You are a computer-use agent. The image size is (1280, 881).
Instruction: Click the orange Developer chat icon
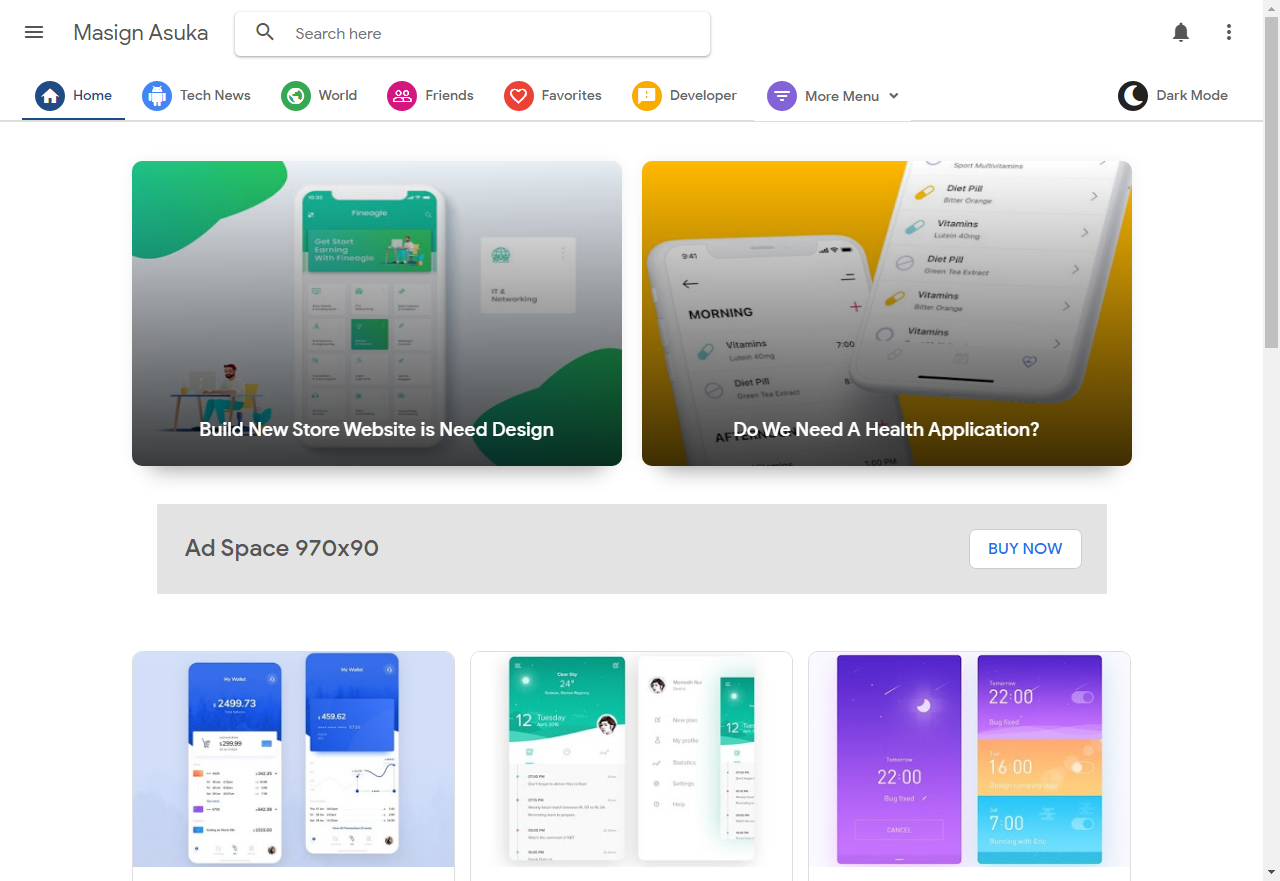pos(647,96)
